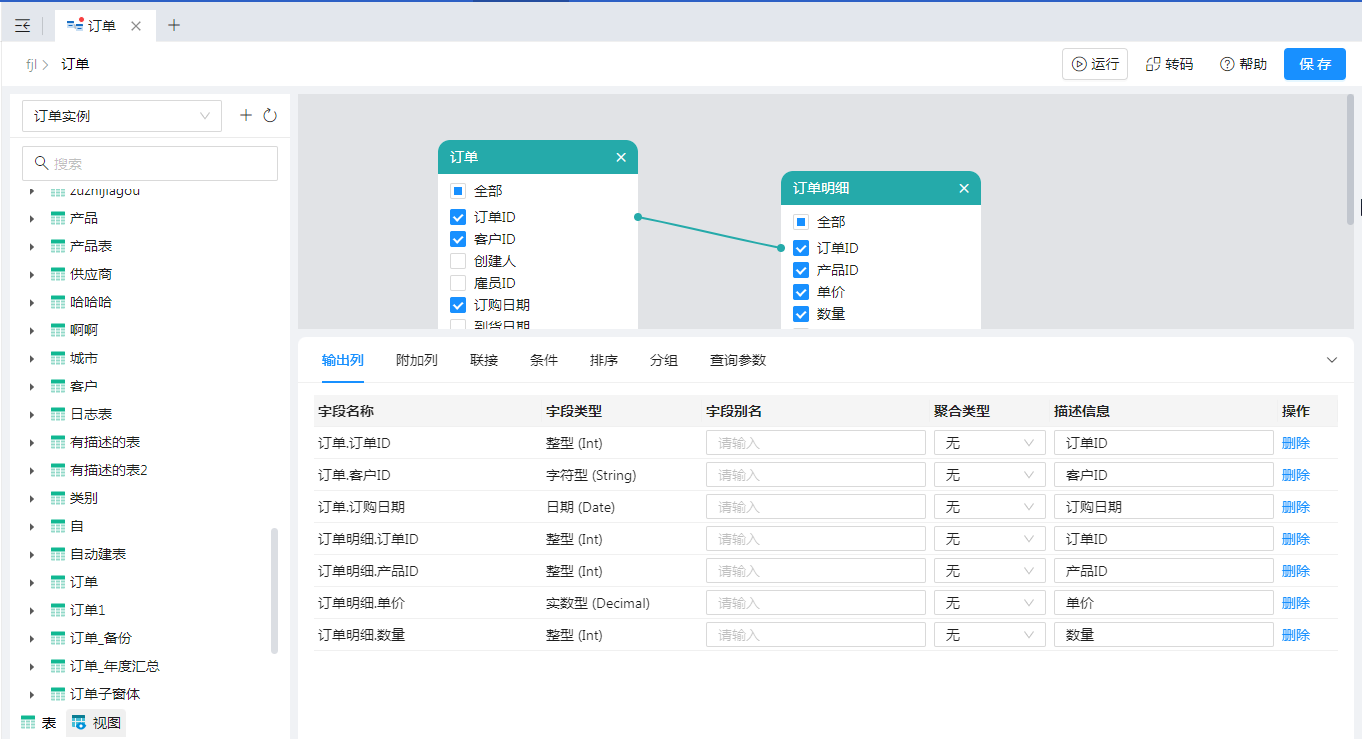Remove the 订单 table card with its X

(621, 157)
